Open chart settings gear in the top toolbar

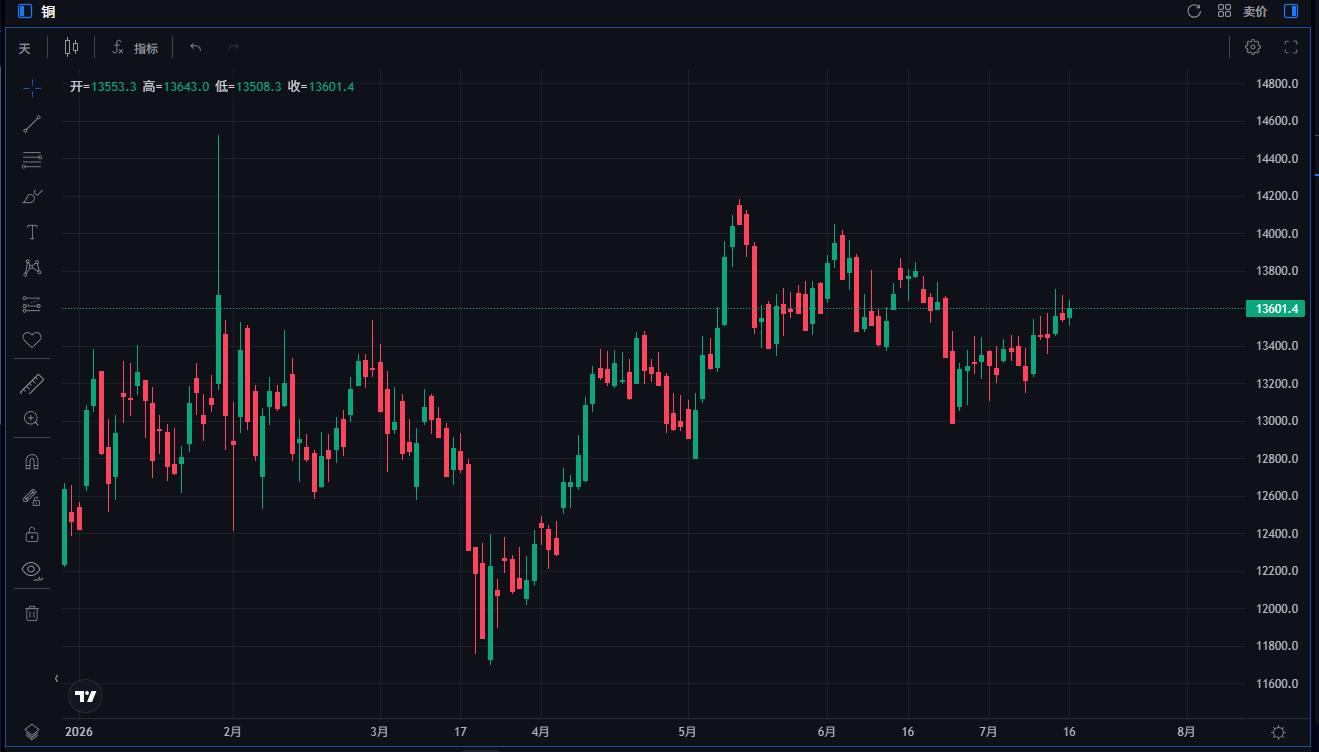(x=1253, y=47)
